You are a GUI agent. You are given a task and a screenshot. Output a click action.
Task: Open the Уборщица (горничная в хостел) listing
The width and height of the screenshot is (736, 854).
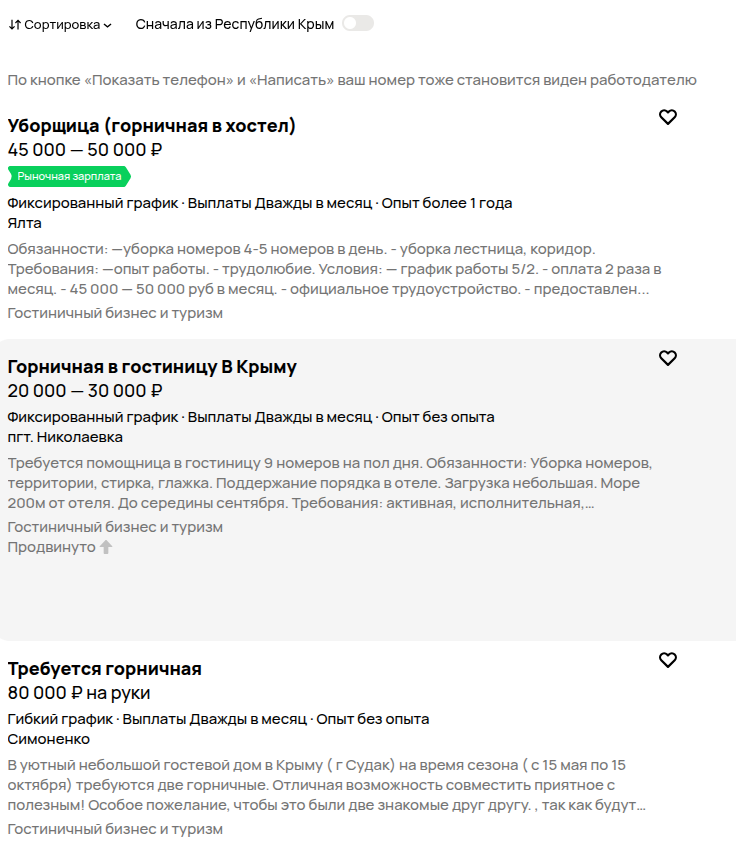tap(151, 126)
